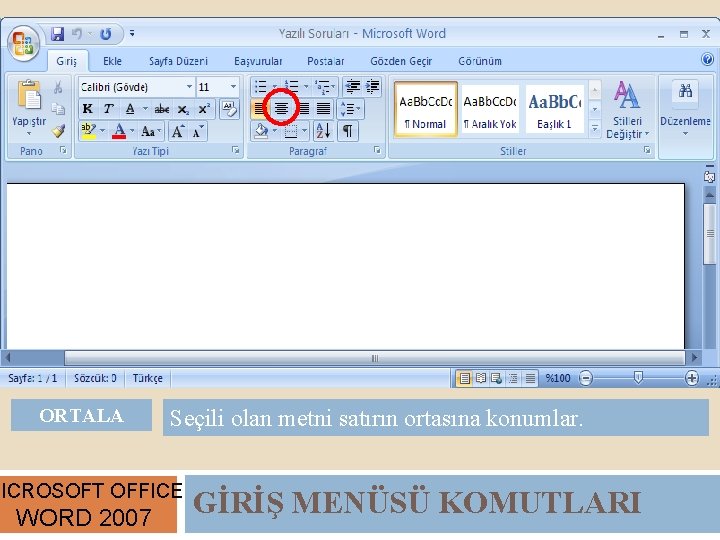Toggle superscript formatting

[x=204, y=109]
